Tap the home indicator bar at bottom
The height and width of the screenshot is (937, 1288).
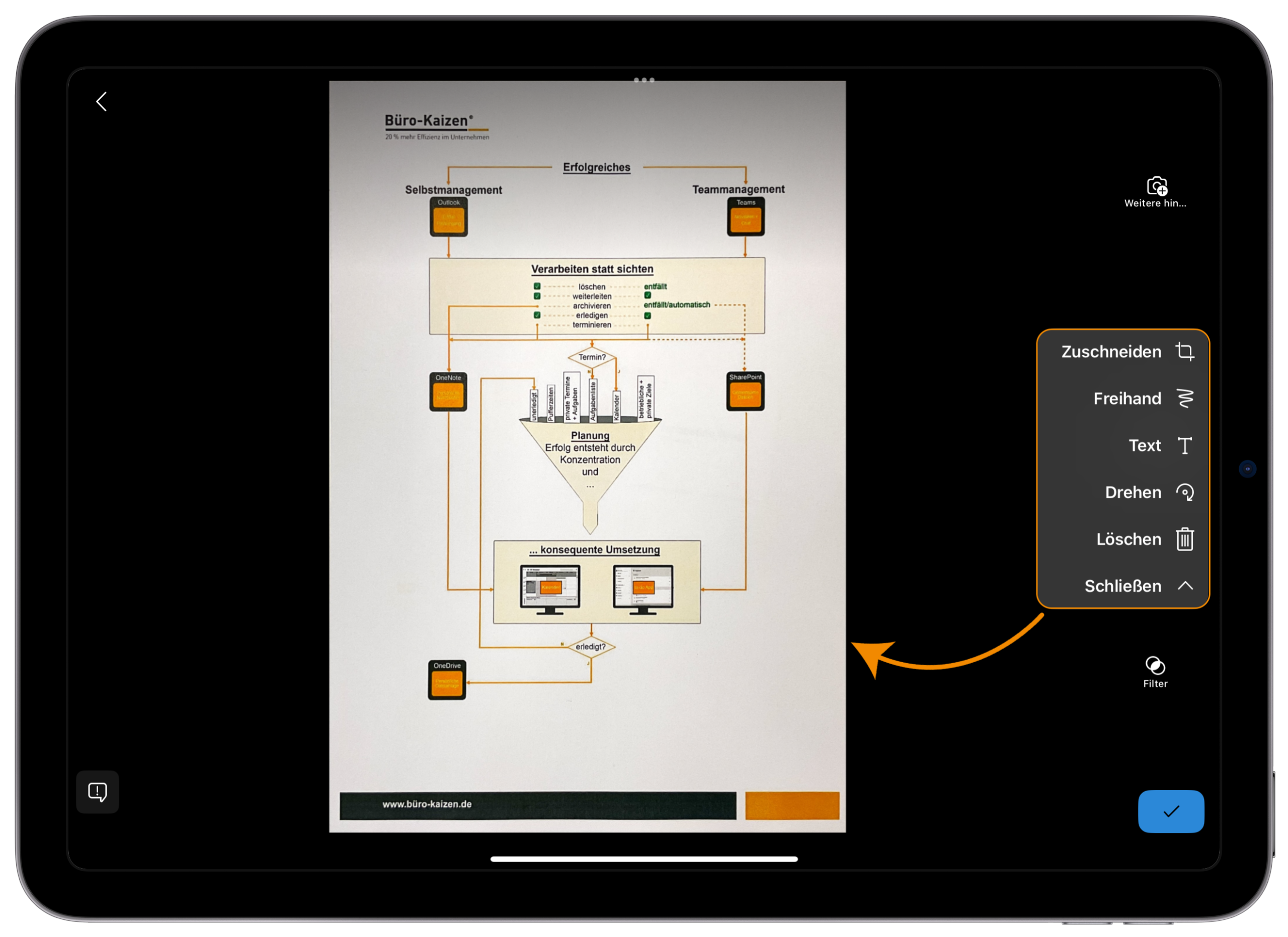coord(644,859)
